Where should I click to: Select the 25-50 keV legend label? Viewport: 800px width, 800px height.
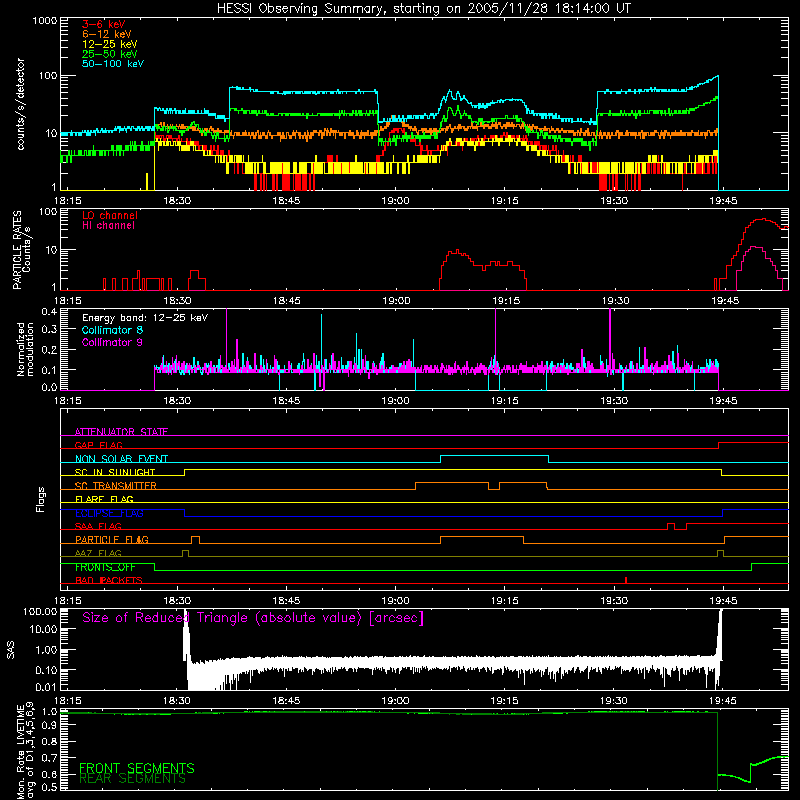[110, 54]
